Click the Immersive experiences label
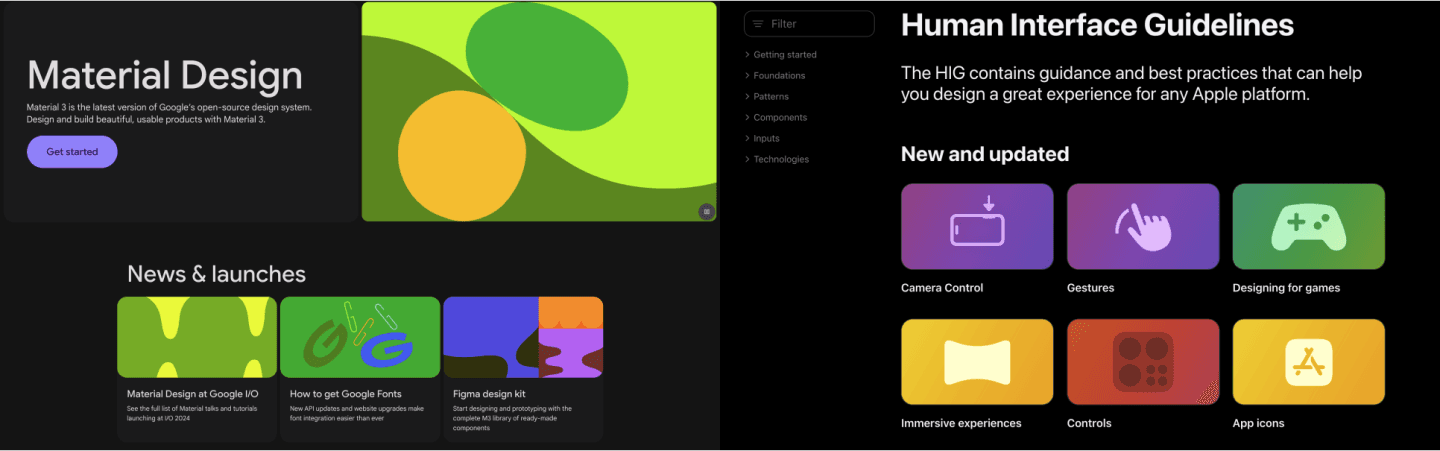The image size is (1440, 451). tap(961, 424)
